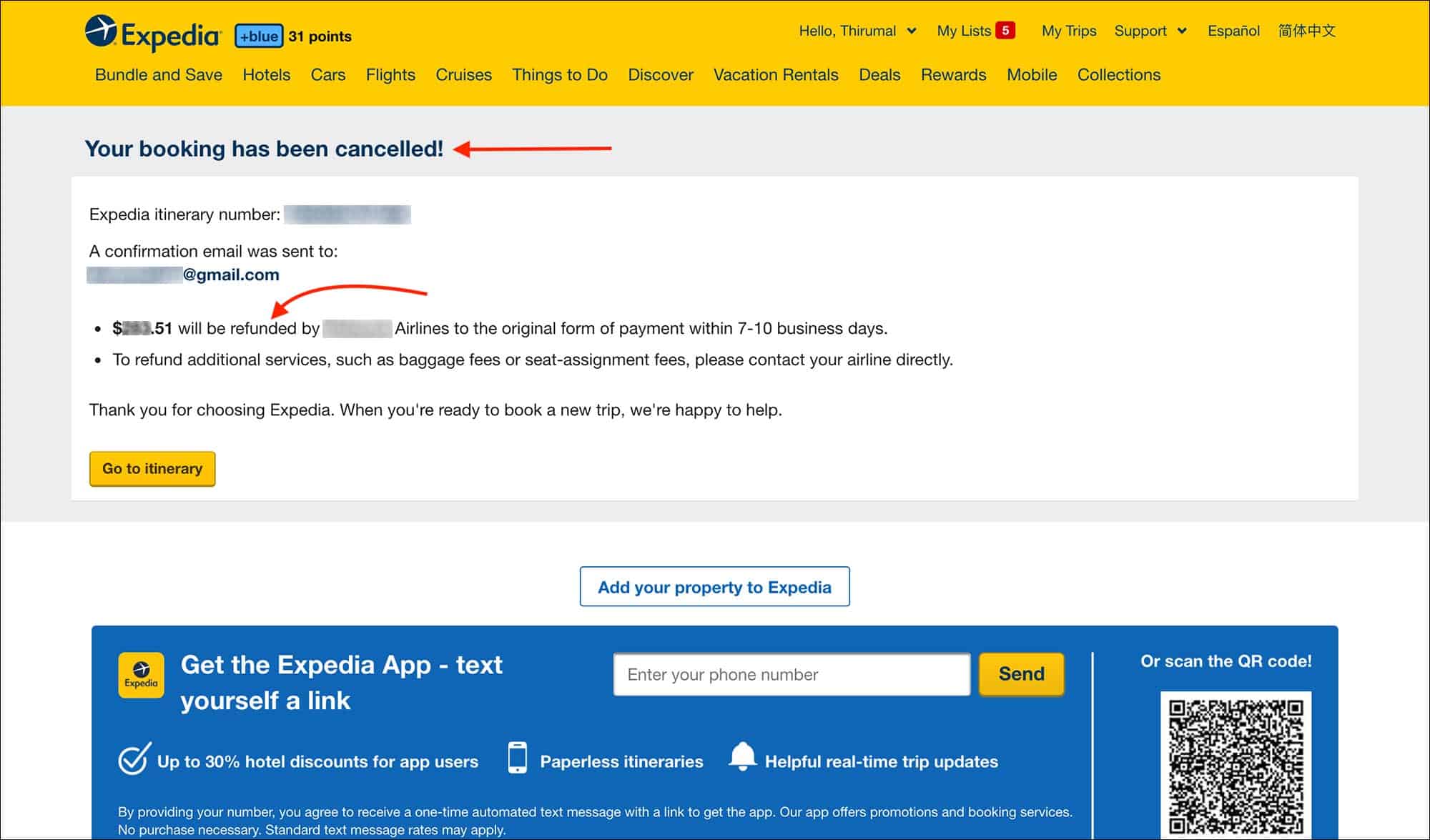The width and height of the screenshot is (1430, 840).
Task: Click the phone icon beside Paperless itineraries
Action: tap(517, 758)
